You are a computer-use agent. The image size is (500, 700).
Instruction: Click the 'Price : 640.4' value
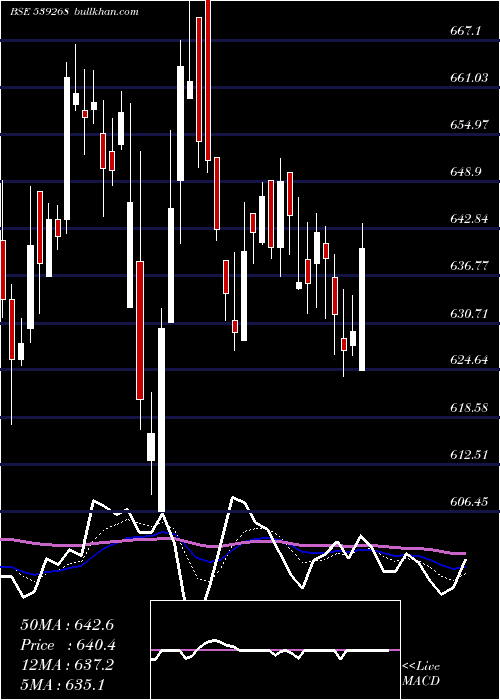point(69,645)
